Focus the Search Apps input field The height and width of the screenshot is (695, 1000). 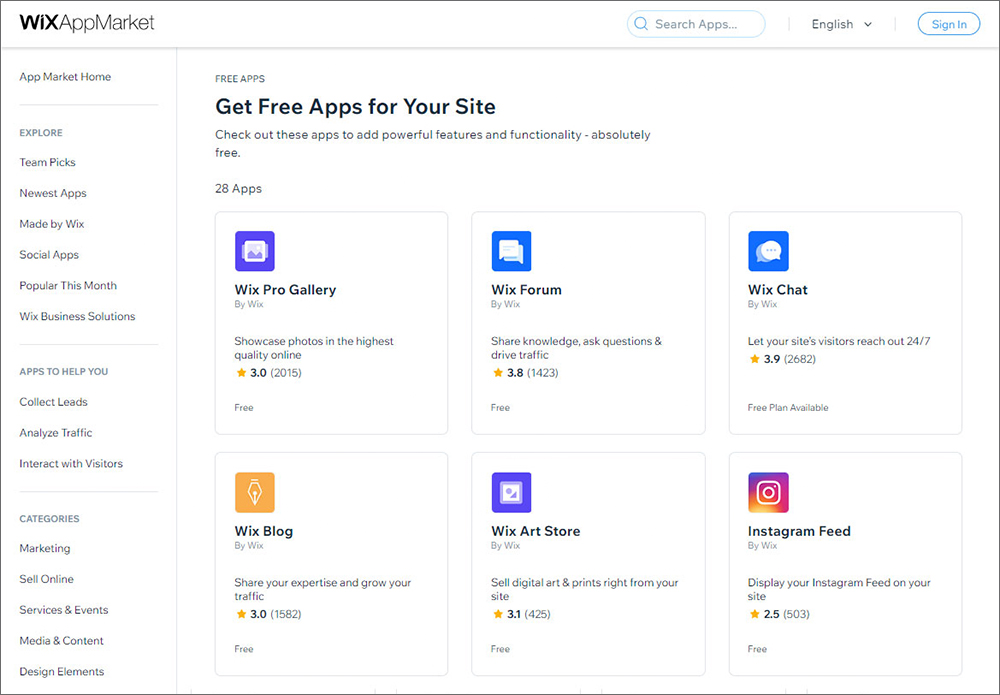696,24
